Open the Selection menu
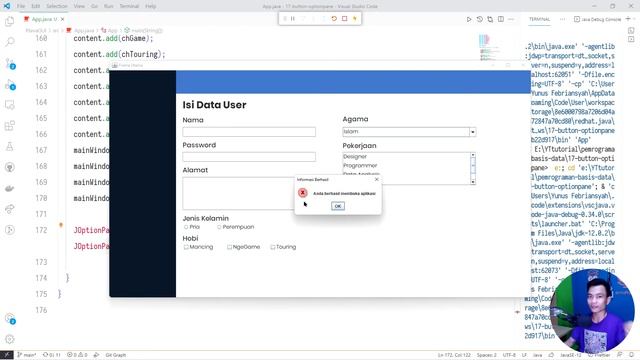This screenshot has width=640, height=360. 57,6
